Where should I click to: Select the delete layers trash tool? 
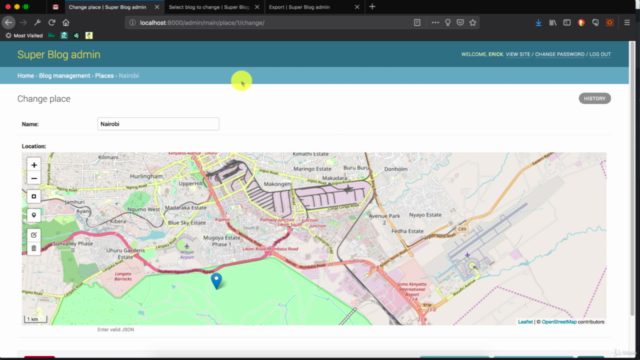click(x=34, y=248)
